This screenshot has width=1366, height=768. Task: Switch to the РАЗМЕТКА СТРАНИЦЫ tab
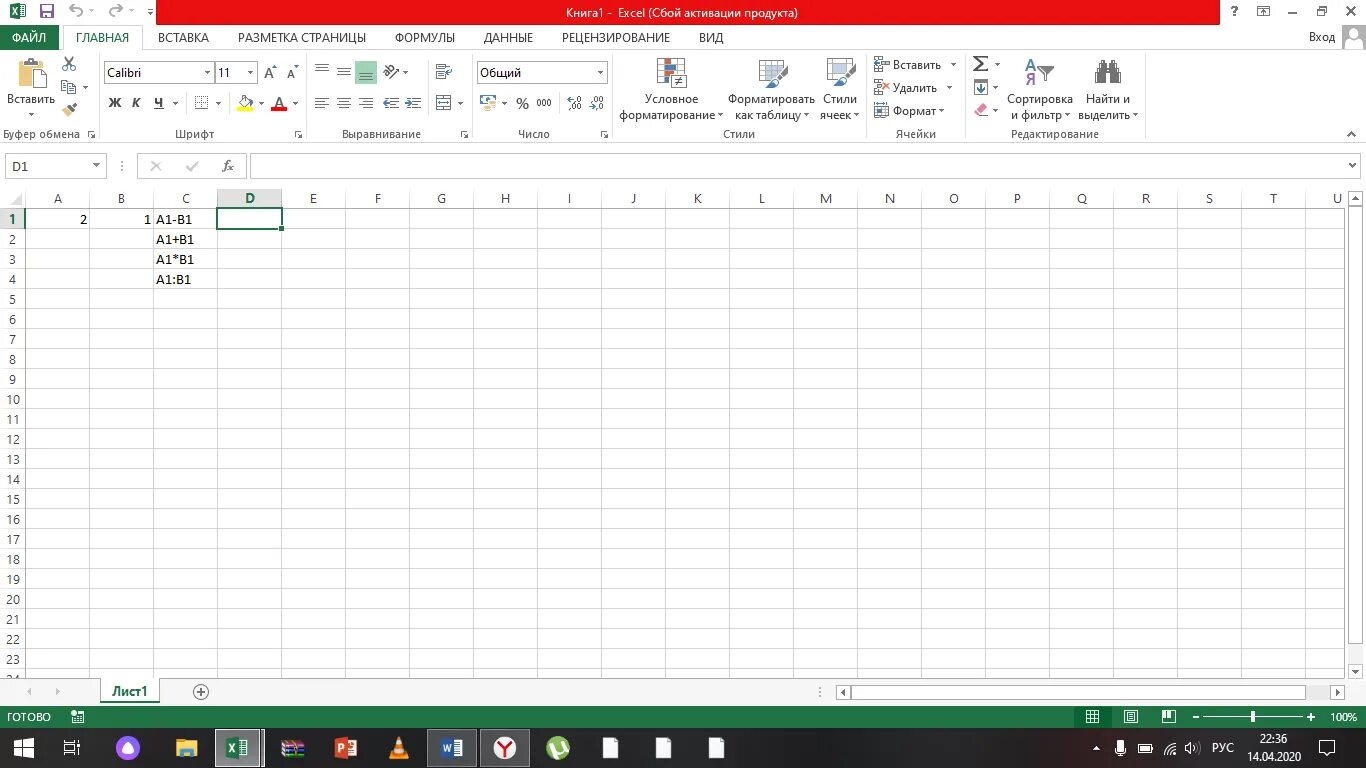(302, 38)
